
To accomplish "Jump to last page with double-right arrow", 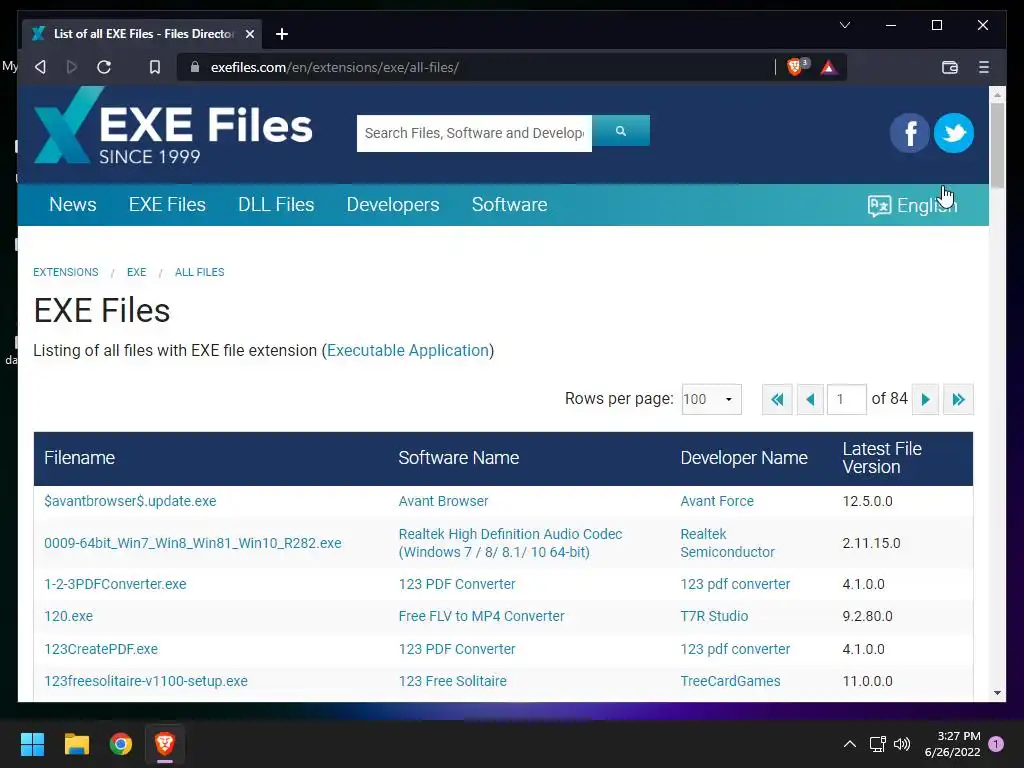I will click(958, 399).
